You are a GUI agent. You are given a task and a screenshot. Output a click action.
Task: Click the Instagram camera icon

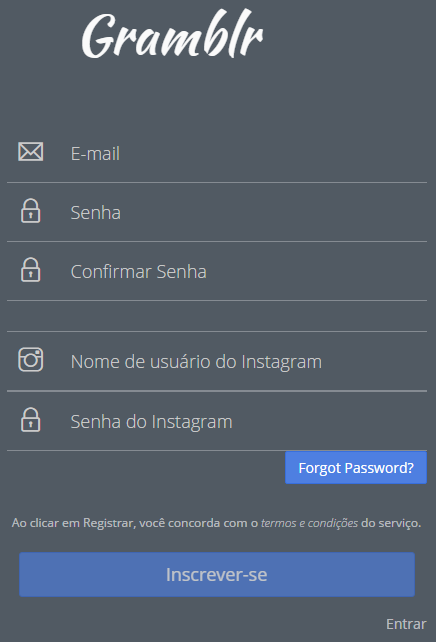pos(31,360)
